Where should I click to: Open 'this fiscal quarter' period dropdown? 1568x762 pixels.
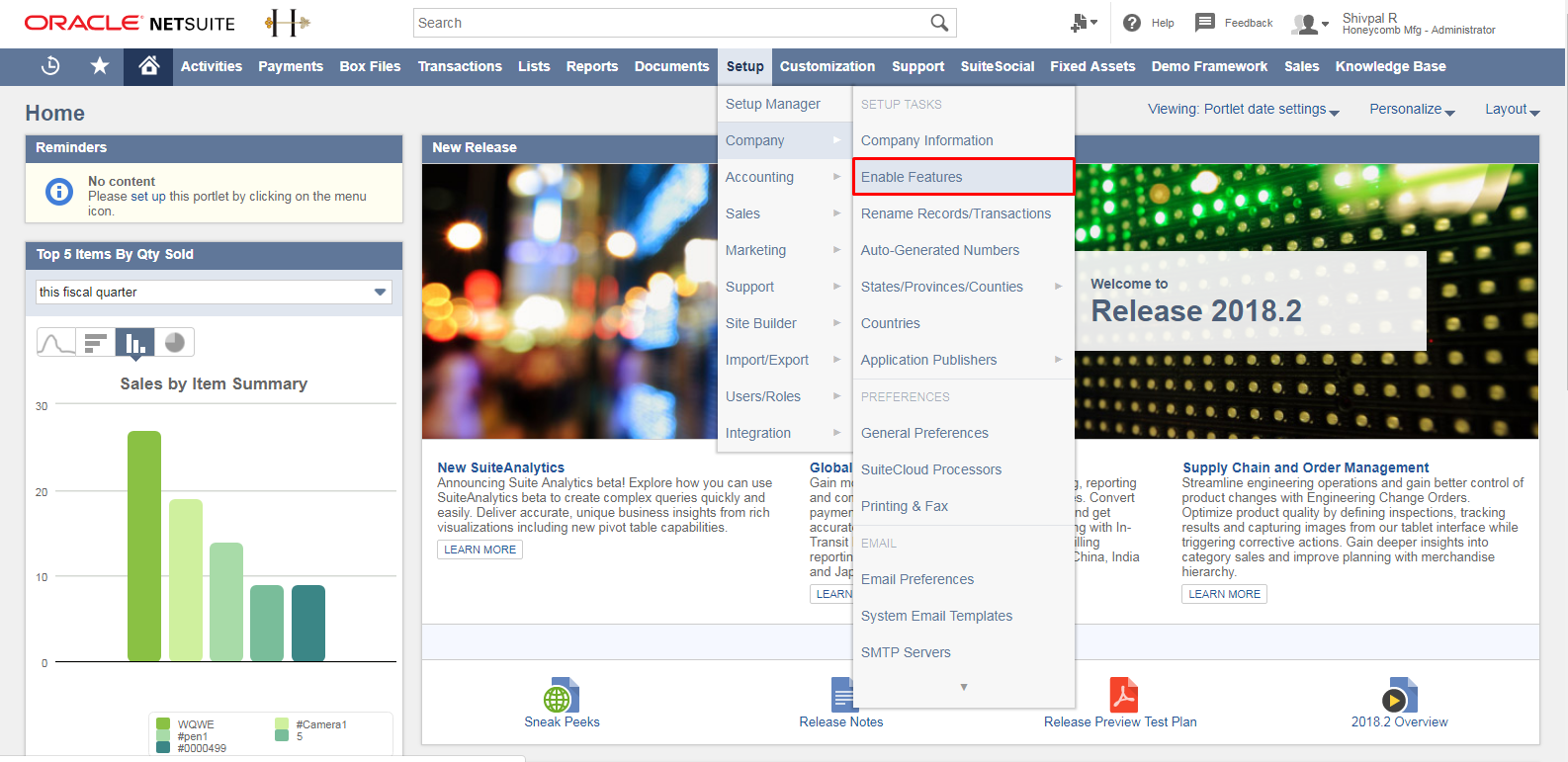click(x=214, y=293)
